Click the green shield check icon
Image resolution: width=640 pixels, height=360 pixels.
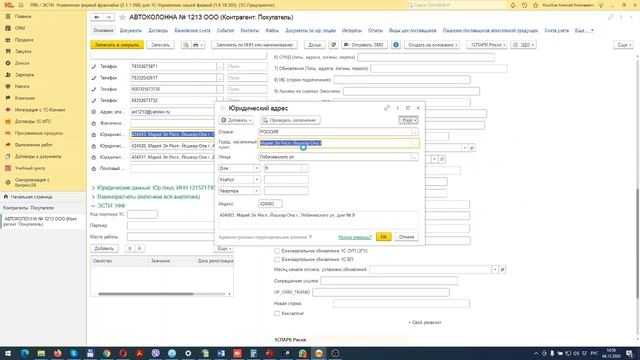(x=333, y=45)
